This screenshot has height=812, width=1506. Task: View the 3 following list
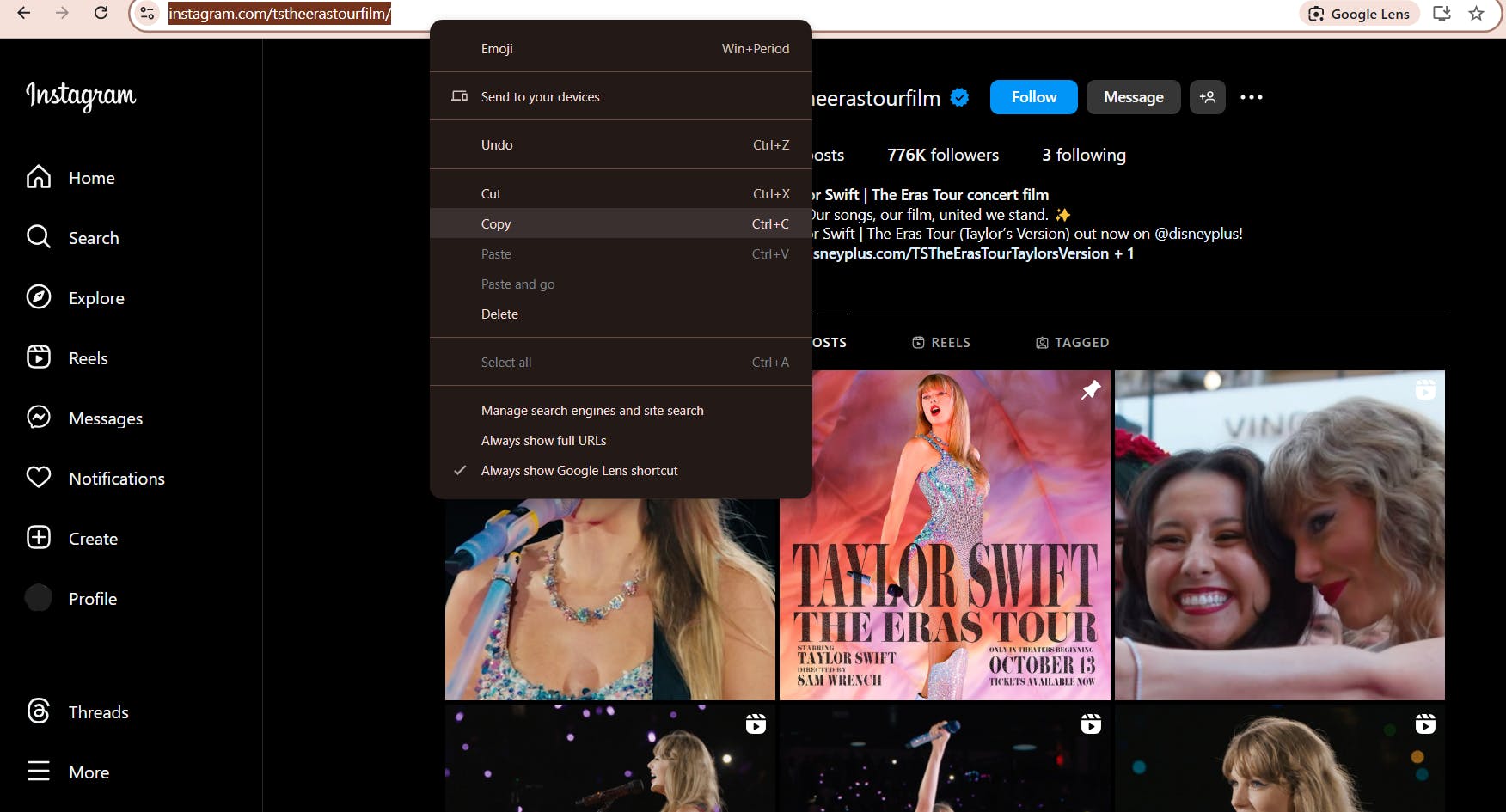coord(1084,155)
